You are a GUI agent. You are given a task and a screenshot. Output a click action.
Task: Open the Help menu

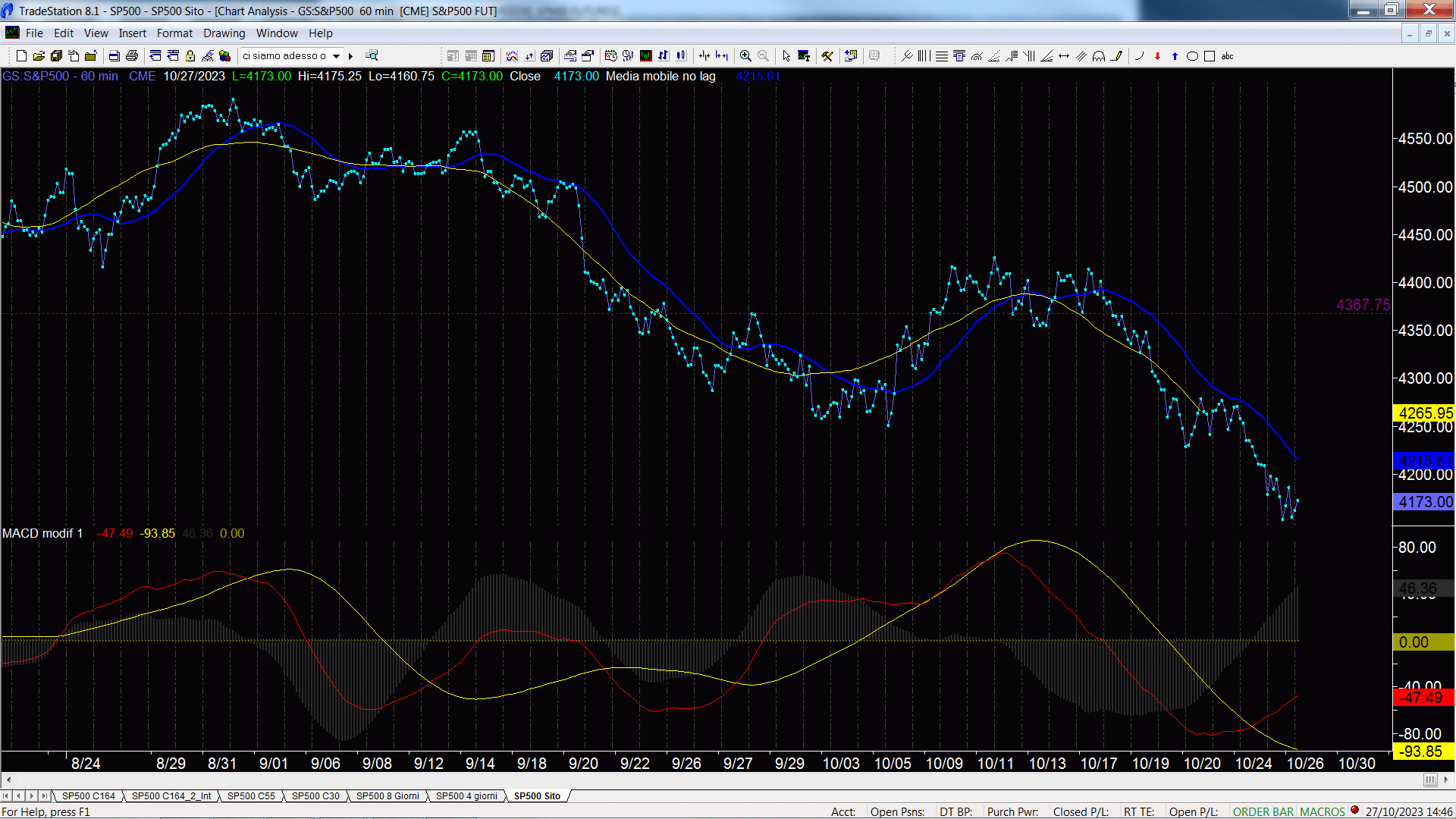tap(321, 33)
